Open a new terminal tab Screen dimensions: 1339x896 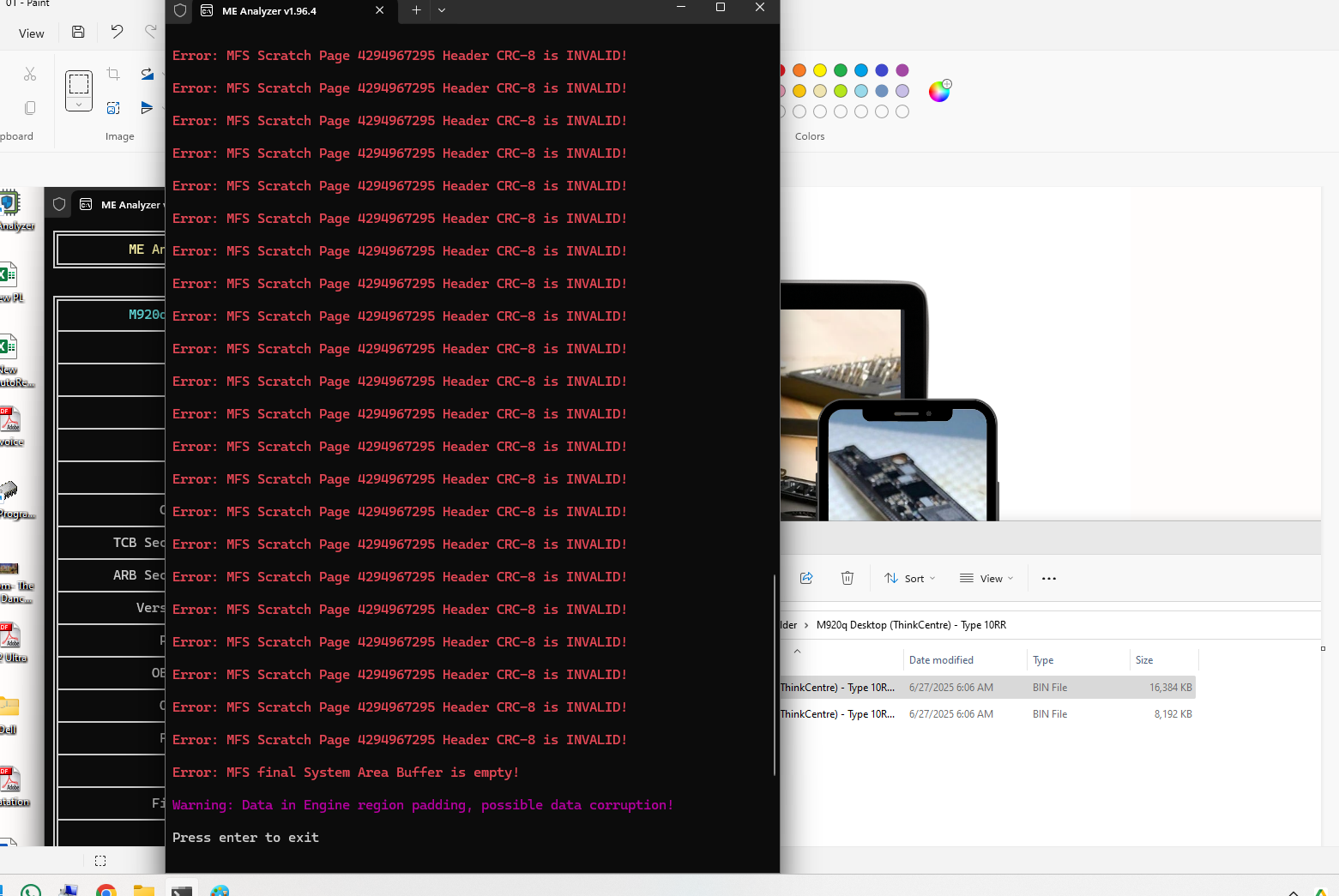[416, 10]
